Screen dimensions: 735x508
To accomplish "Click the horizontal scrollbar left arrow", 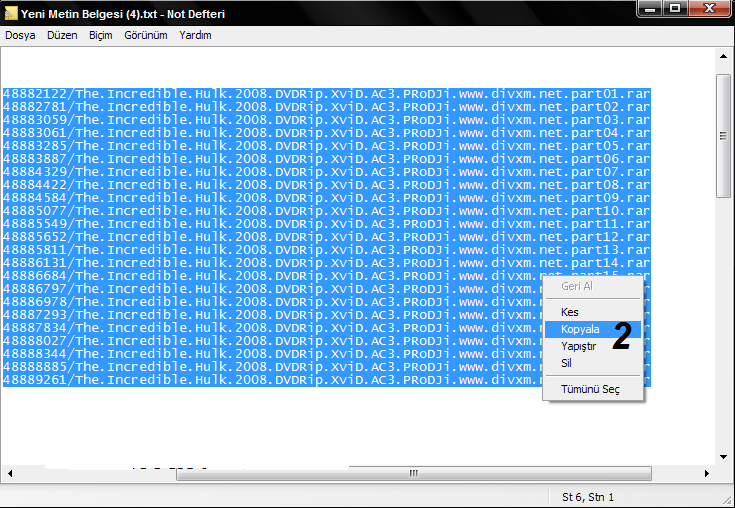I will click(x=9, y=473).
